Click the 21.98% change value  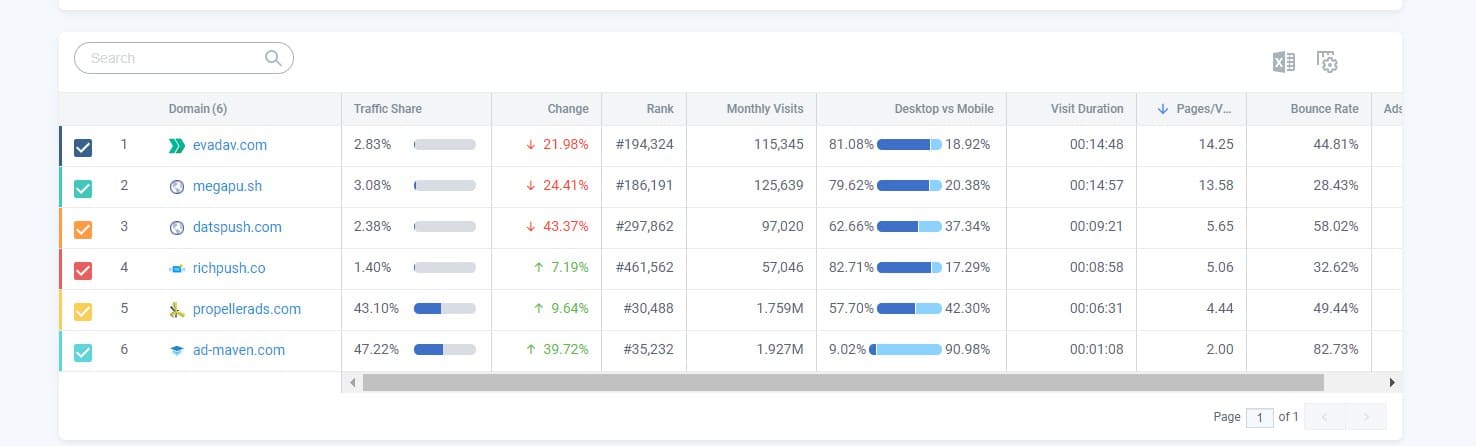coord(566,145)
